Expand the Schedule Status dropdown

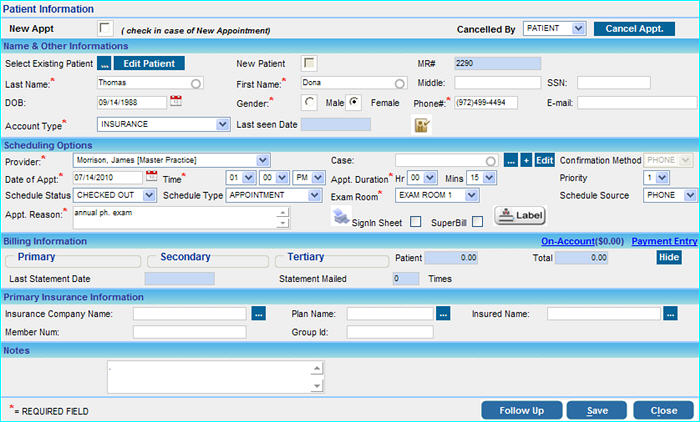(115, 195)
